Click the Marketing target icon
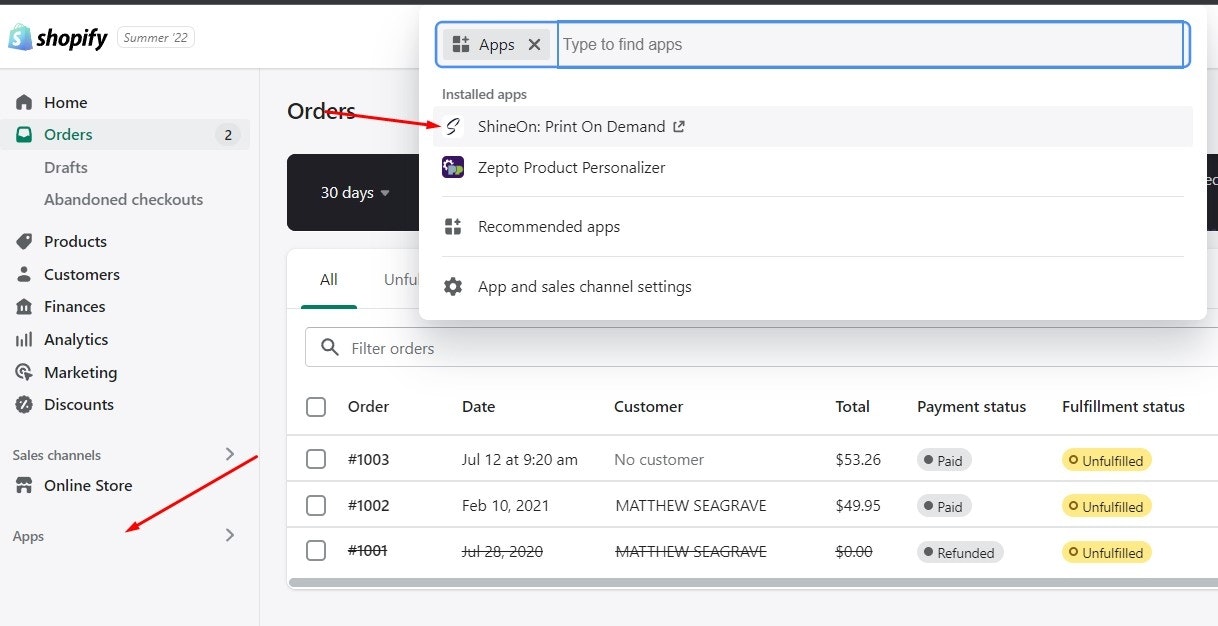The width and height of the screenshot is (1218, 626). tap(24, 372)
